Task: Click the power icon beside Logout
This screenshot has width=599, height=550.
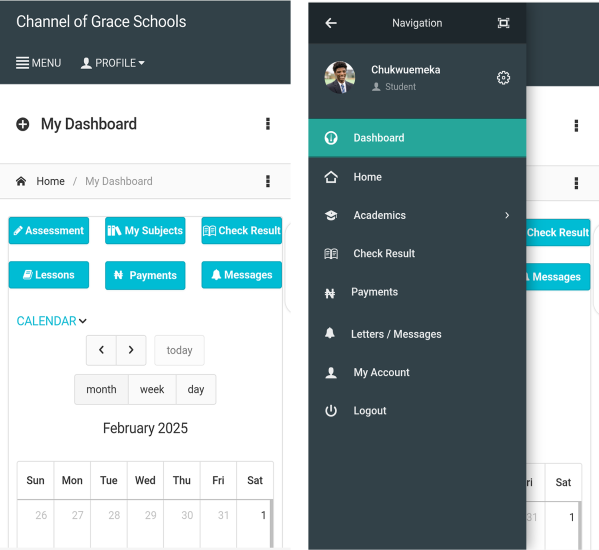Action: (x=331, y=411)
